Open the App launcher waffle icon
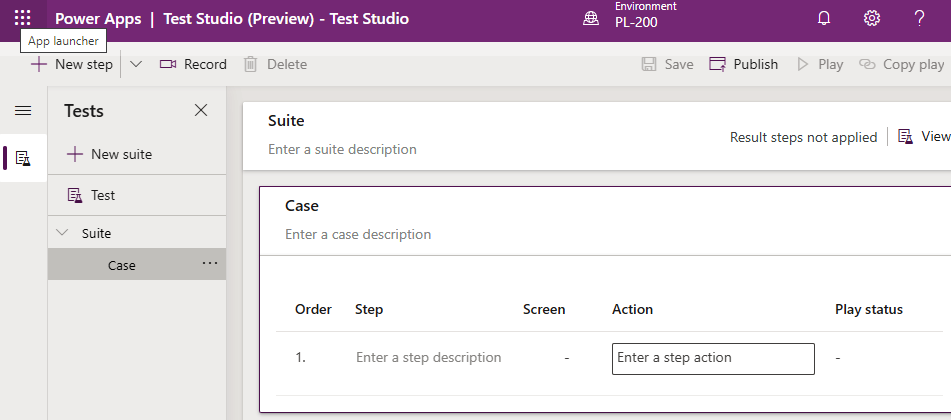Image resolution: width=951 pixels, height=420 pixels. (x=22, y=18)
